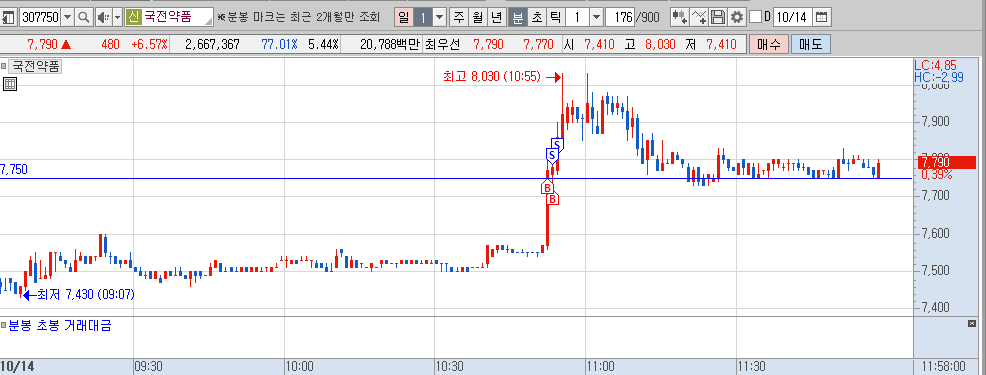Screen dimensions: 986x375
Task: Click the 고 8,030 high price value
Action: click(x=660, y=44)
